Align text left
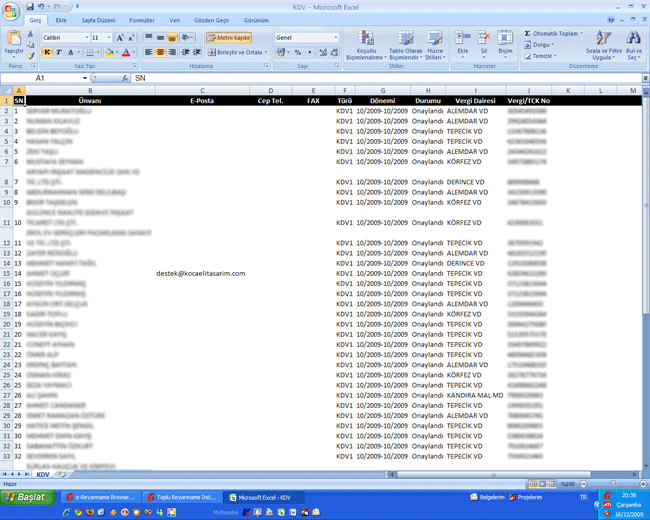This screenshot has height=520, width=650. click(148, 52)
